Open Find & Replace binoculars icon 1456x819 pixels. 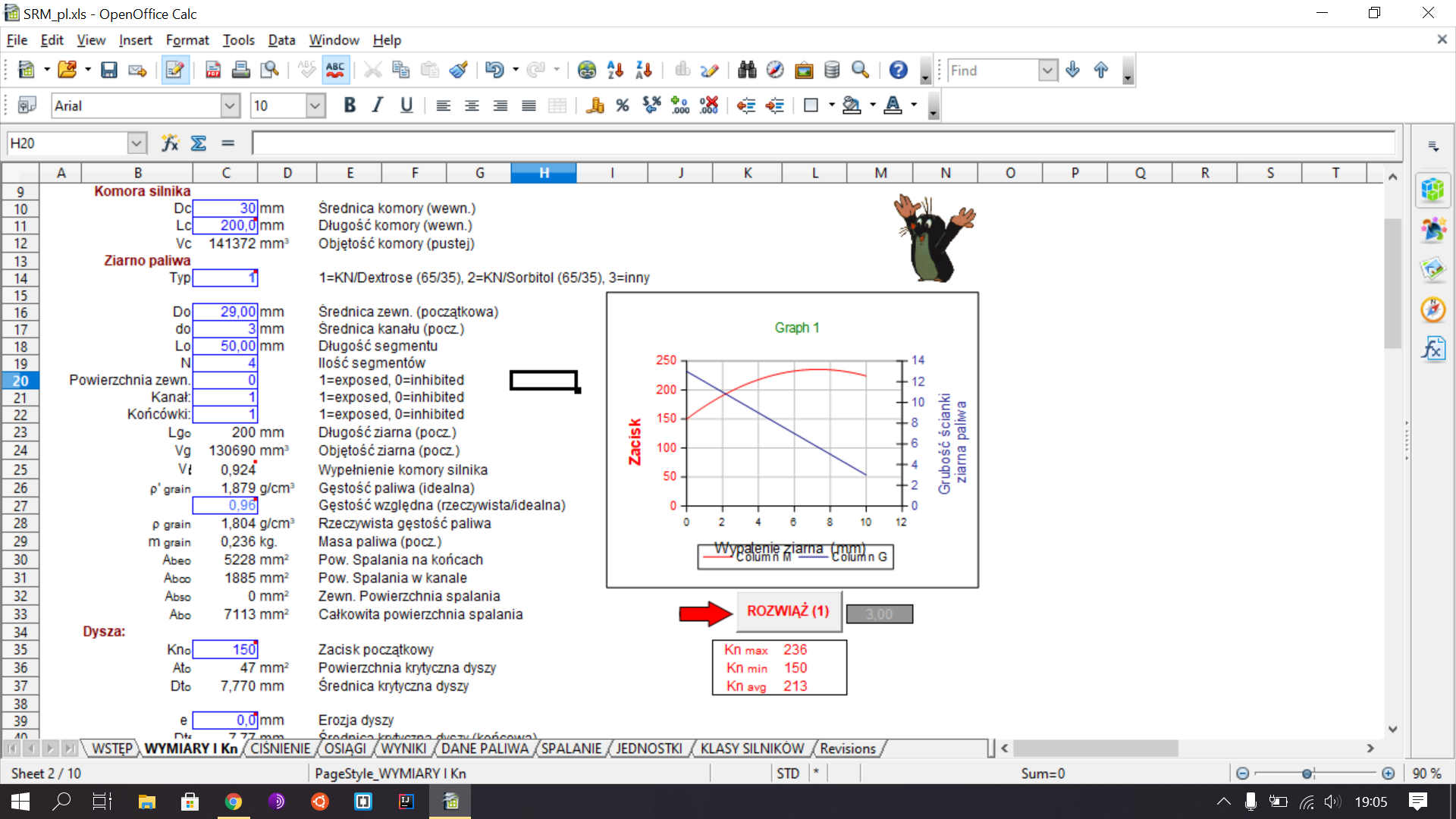click(x=747, y=71)
